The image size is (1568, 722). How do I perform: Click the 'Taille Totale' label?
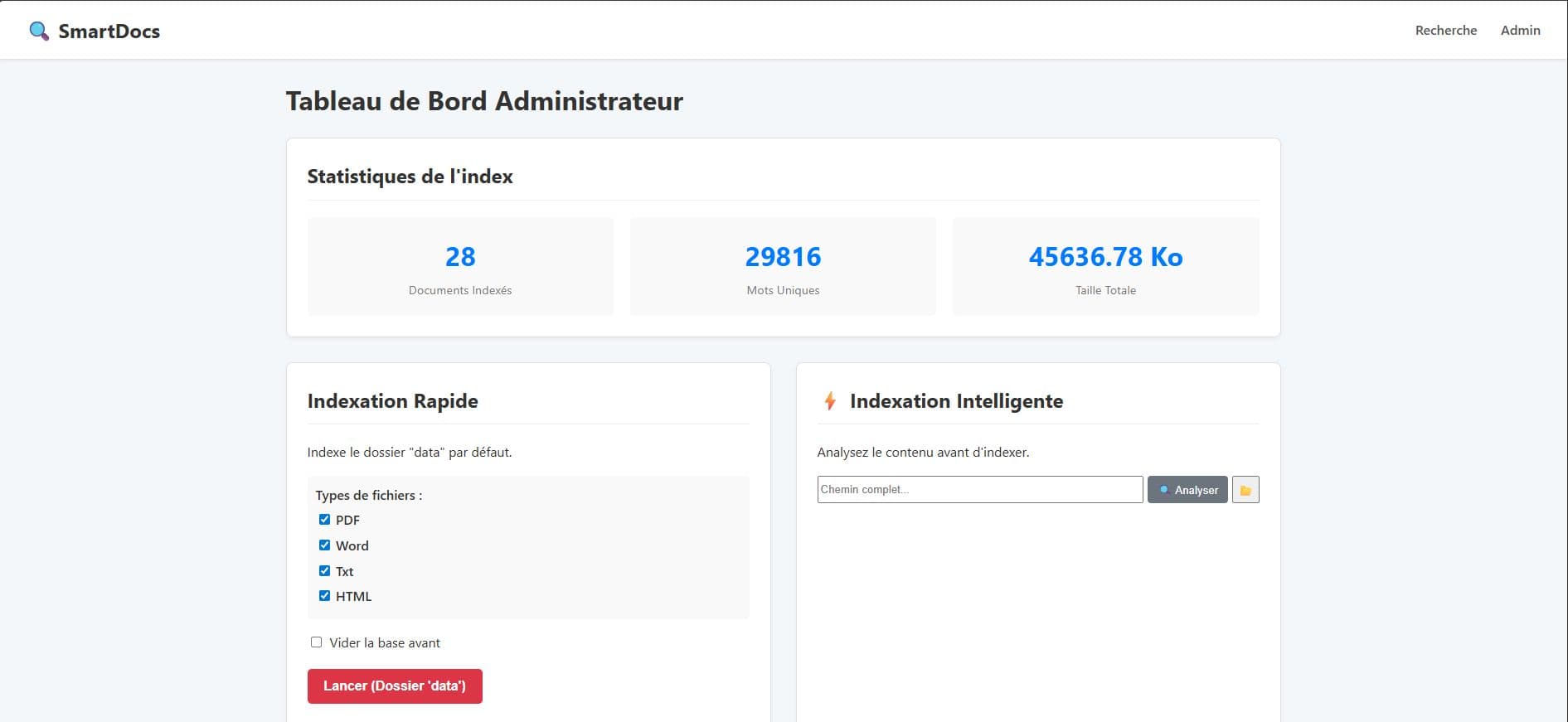coord(1105,290)
